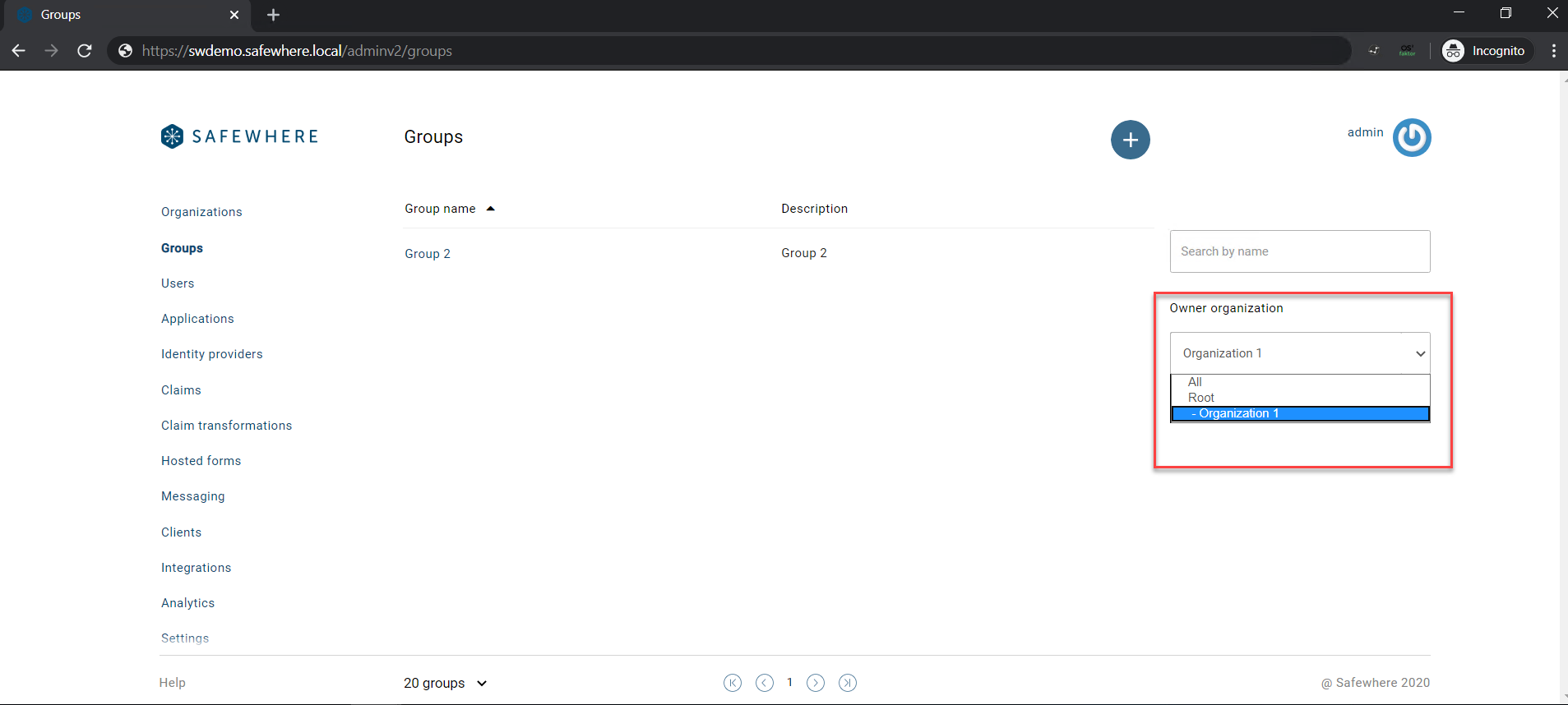Open Organizations in the sidebar

click(201, 212)
